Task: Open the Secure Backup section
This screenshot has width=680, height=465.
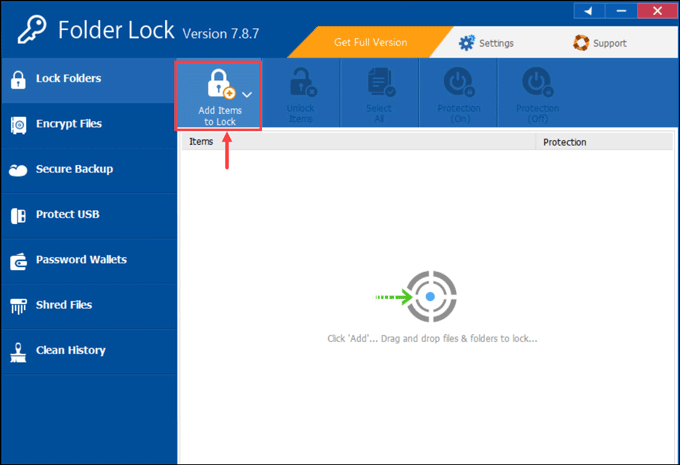Action: (x=88, y=170)
